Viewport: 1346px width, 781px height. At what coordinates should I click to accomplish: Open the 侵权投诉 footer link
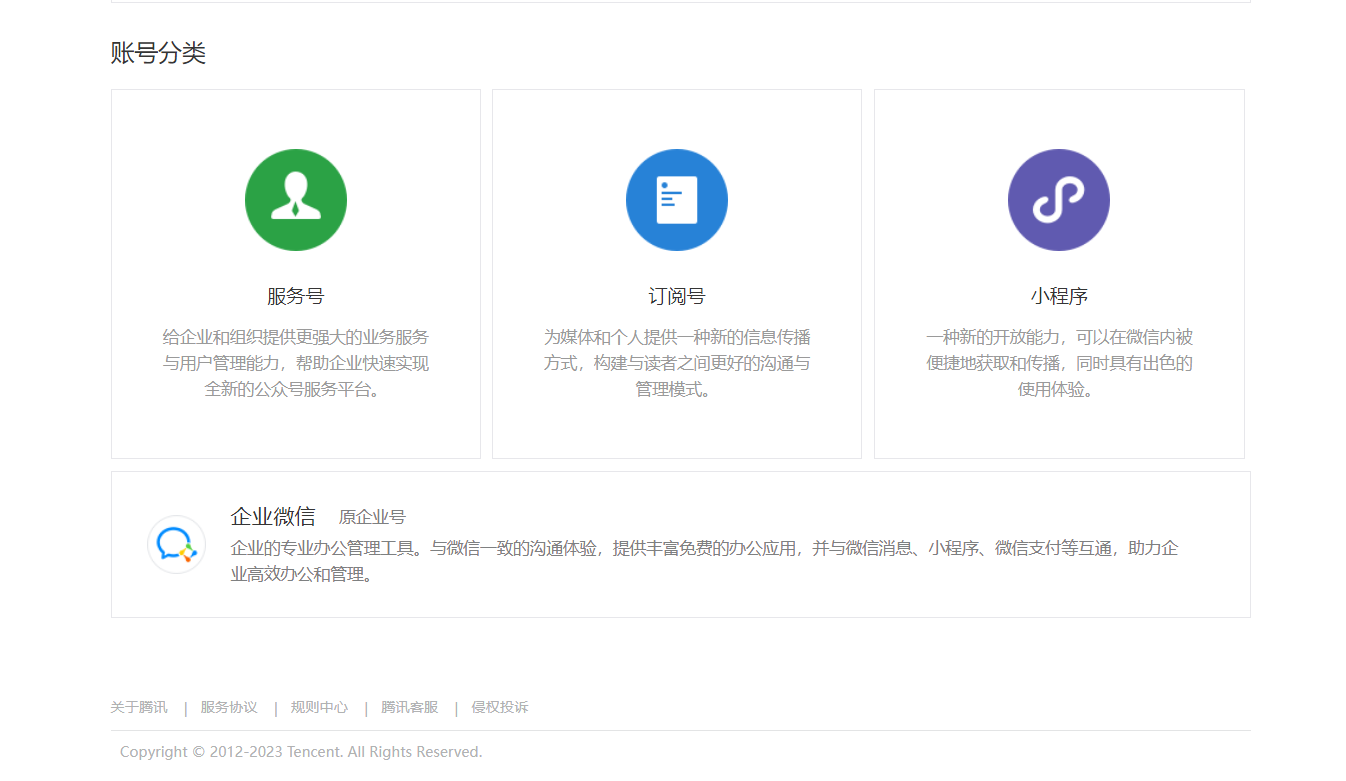pyautogui.click(x=500, y=707)
